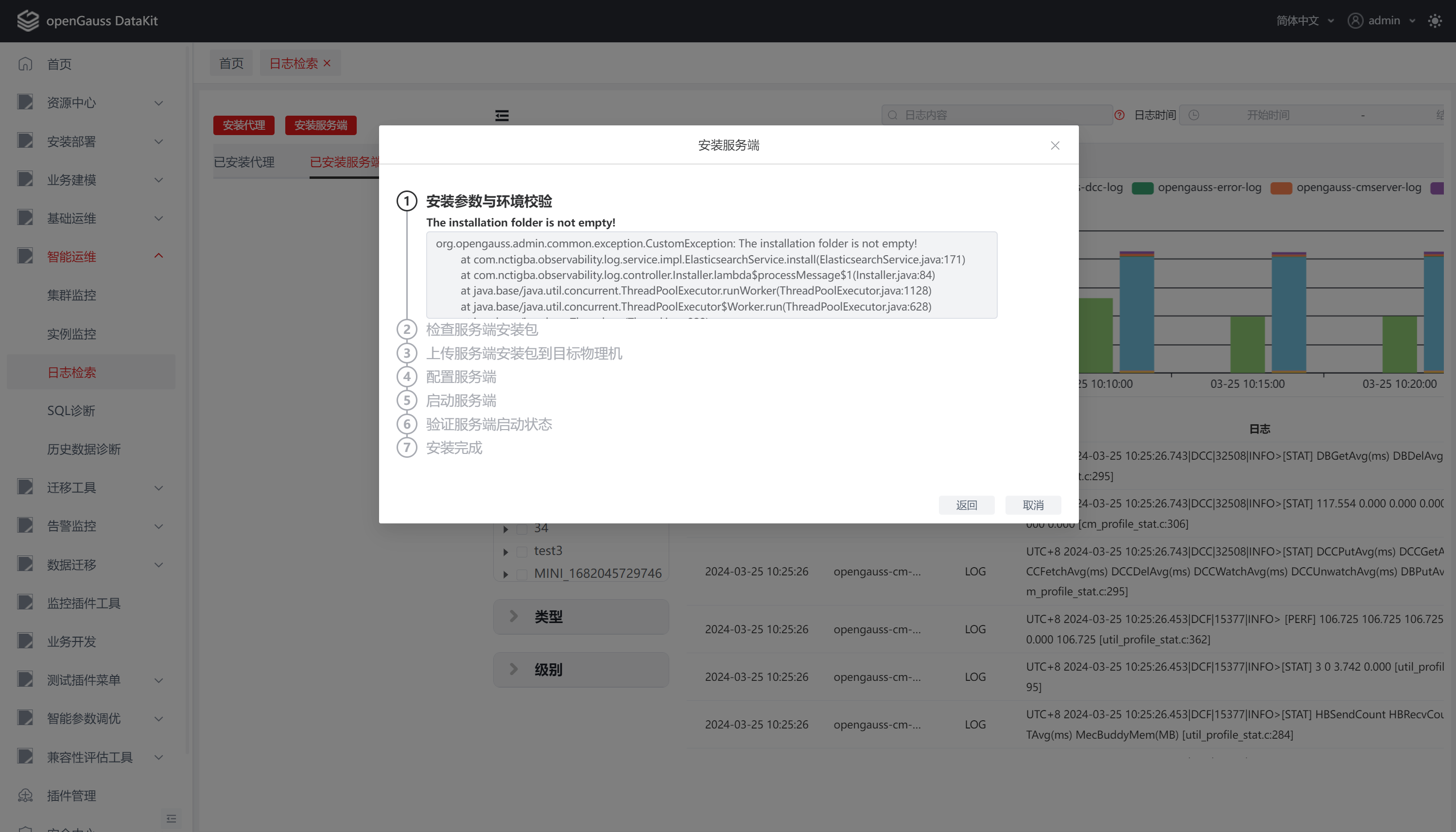1456x832 pixels.
Task: Click the home icon beside 首页
Action: (x=25, y=64)
